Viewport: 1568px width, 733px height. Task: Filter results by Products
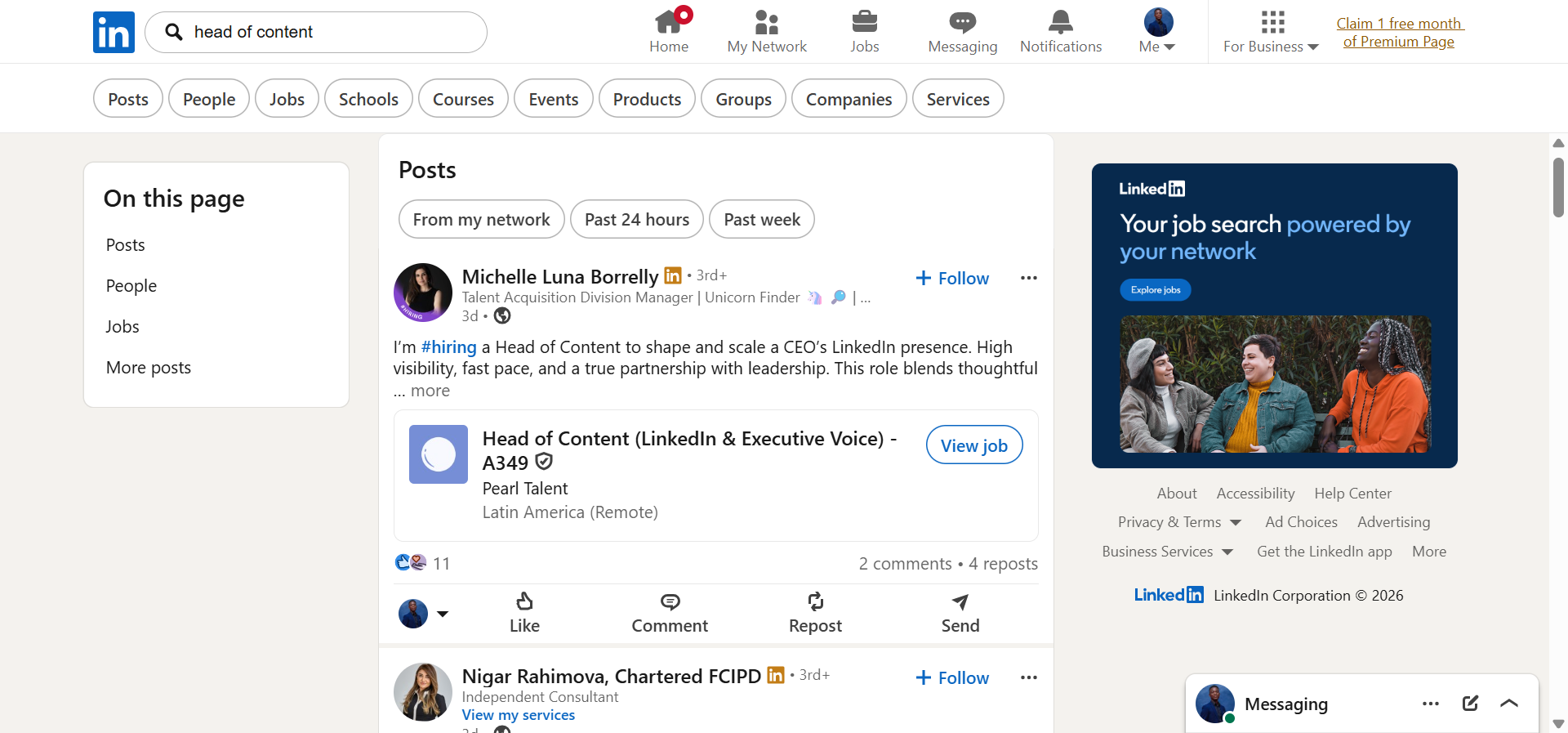pos(647,99)
